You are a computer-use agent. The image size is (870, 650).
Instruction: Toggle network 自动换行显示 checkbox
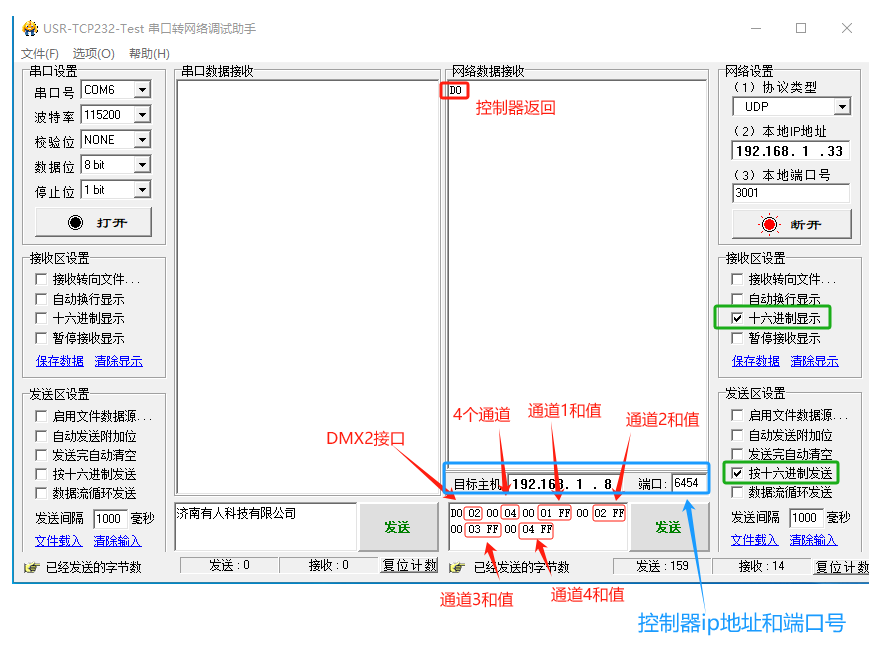point(737,299)
